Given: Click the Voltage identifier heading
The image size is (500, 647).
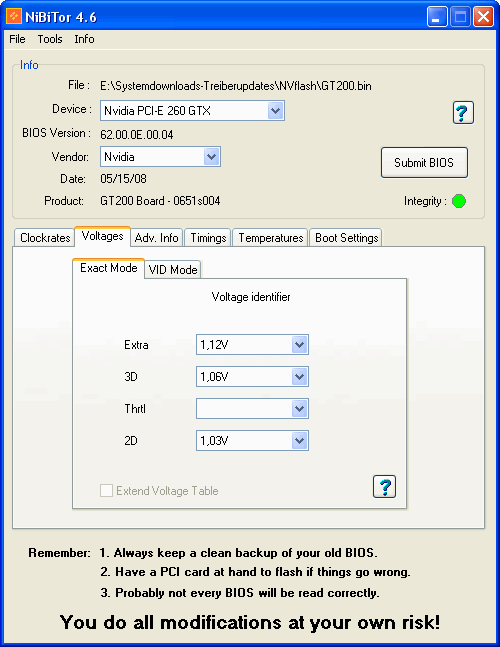Looking at the screenshot, I should point(251,297).
